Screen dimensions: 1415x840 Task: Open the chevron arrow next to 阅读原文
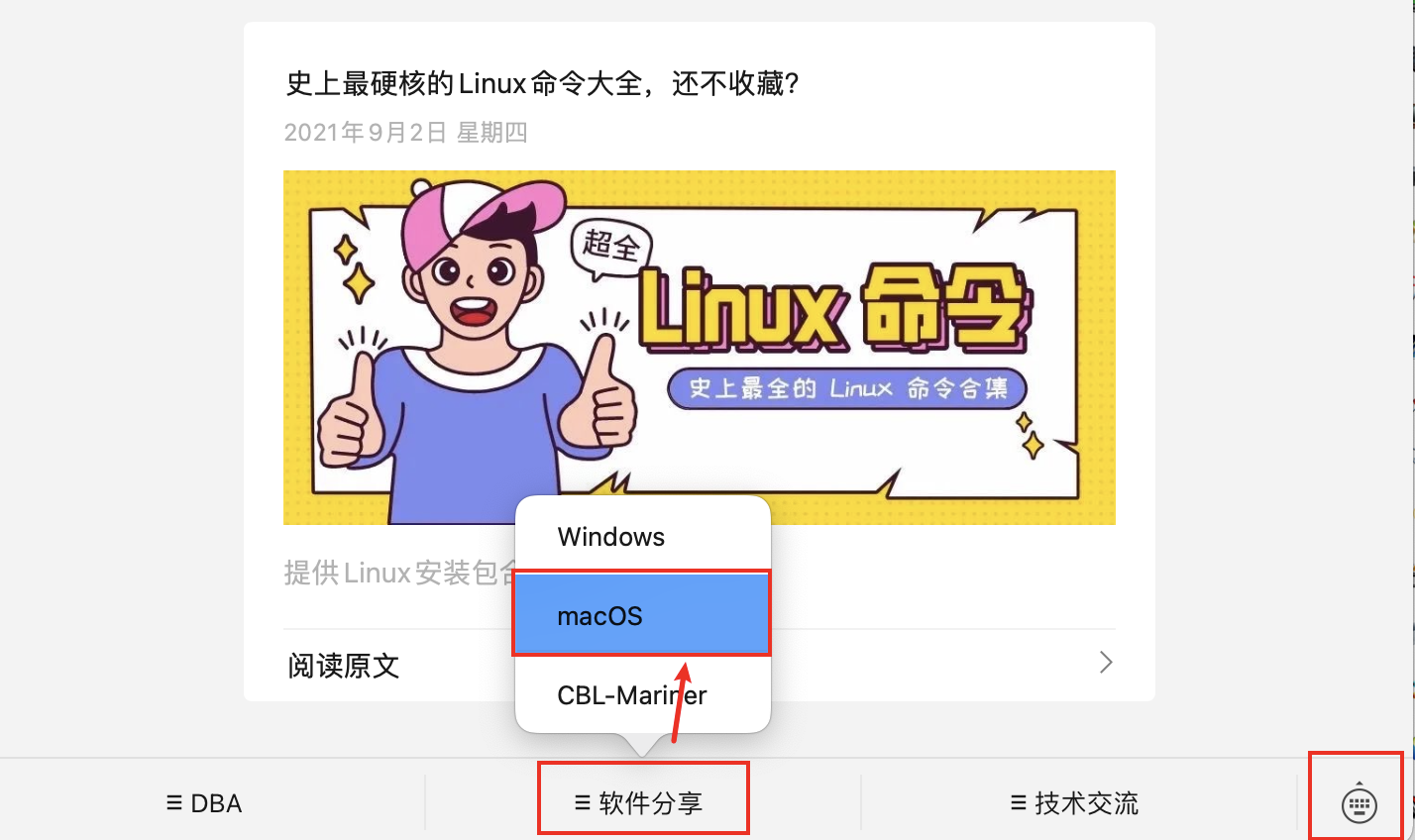(1106, 663)
